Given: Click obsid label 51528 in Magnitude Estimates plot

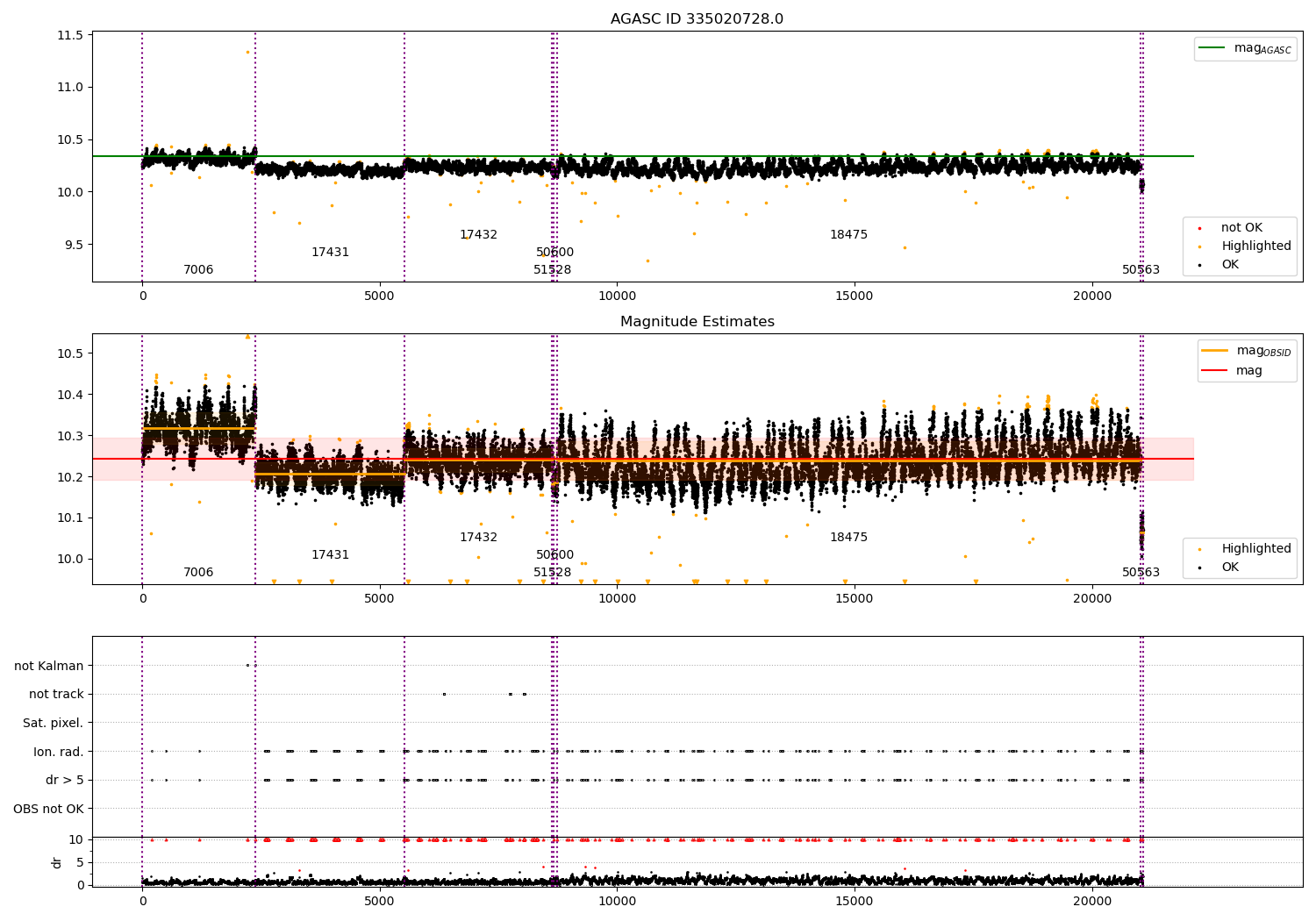Looking at the screenshot, I should tap(552, 573).
